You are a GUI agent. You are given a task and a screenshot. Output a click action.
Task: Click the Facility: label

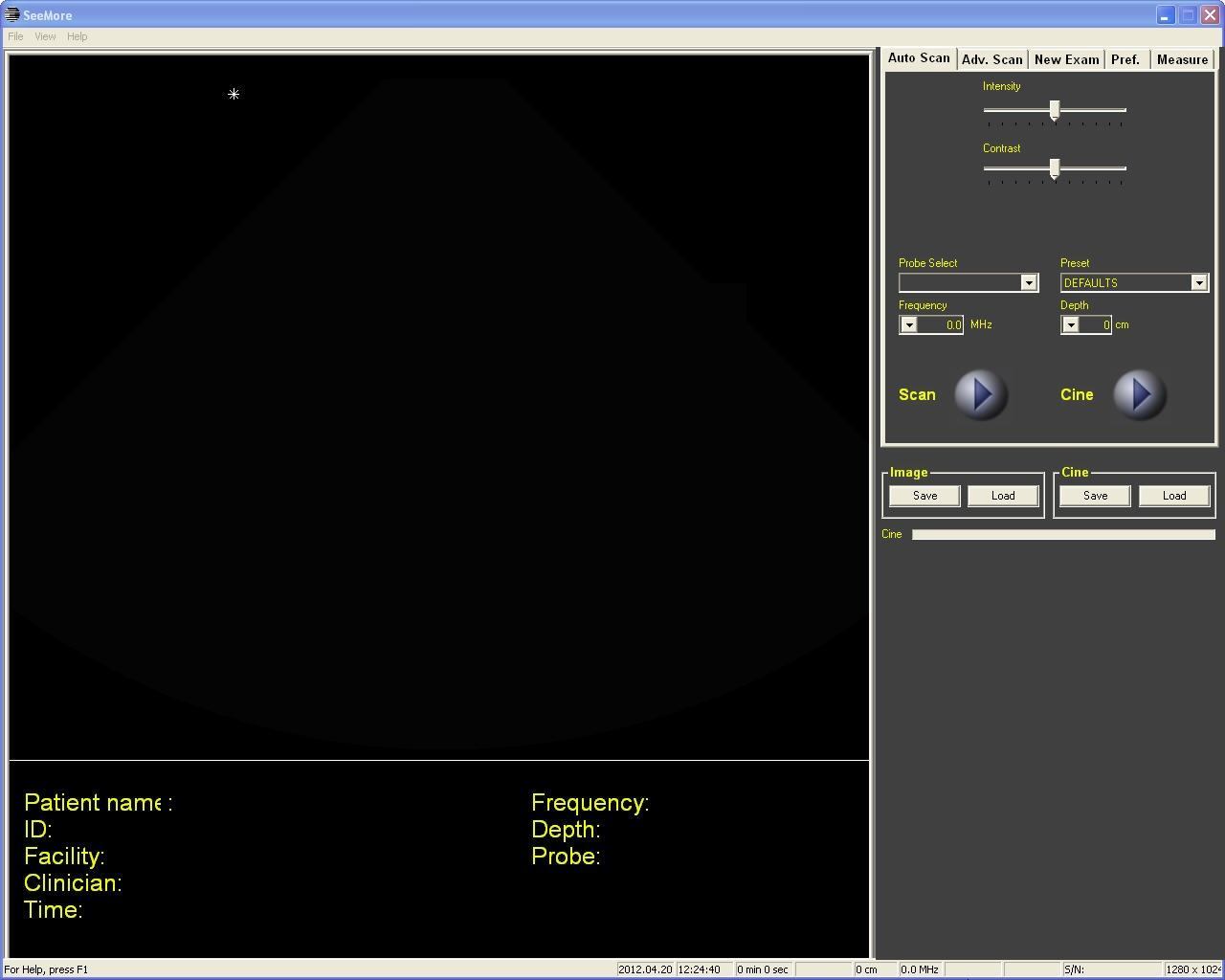click(64, 857)
